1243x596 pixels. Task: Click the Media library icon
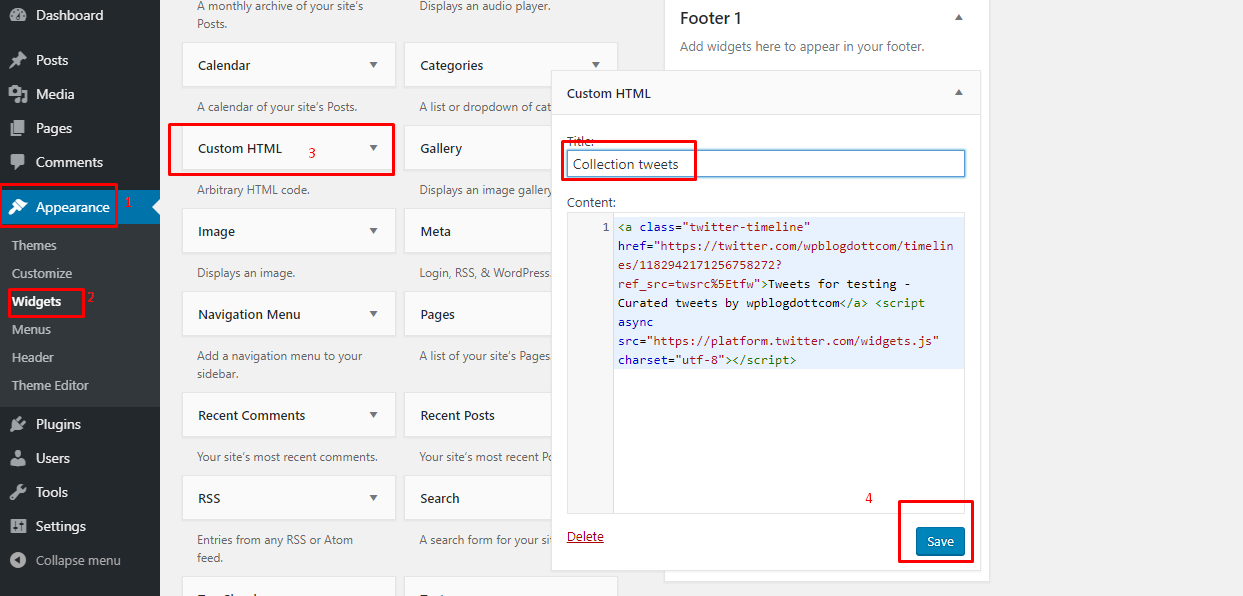pos(18,94)
